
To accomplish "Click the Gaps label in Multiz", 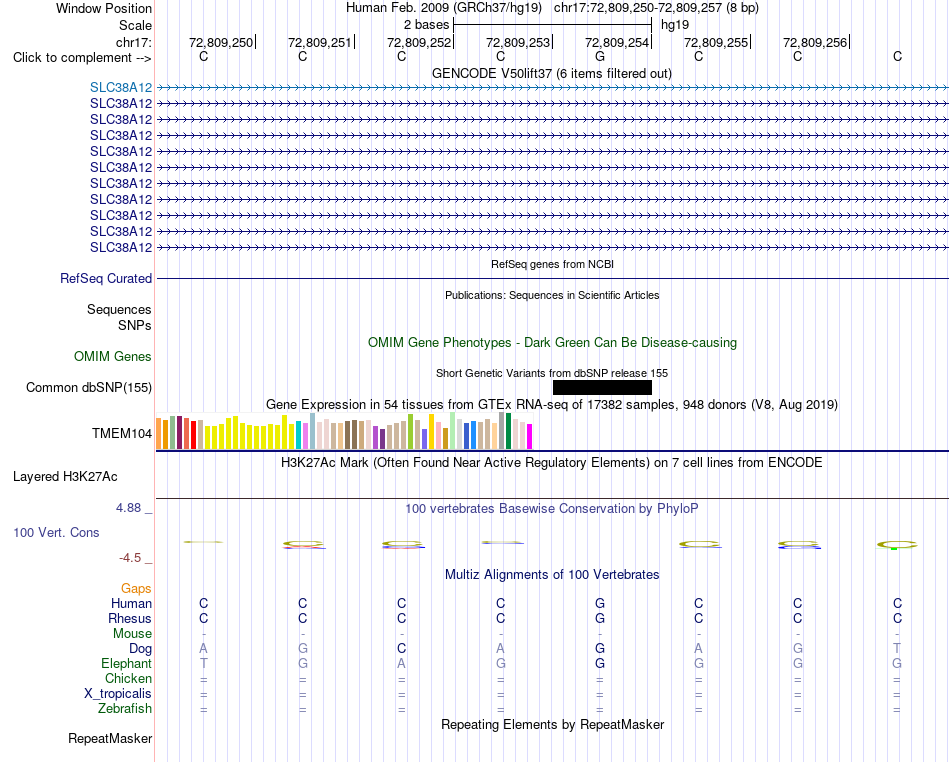I will point(136,588).
